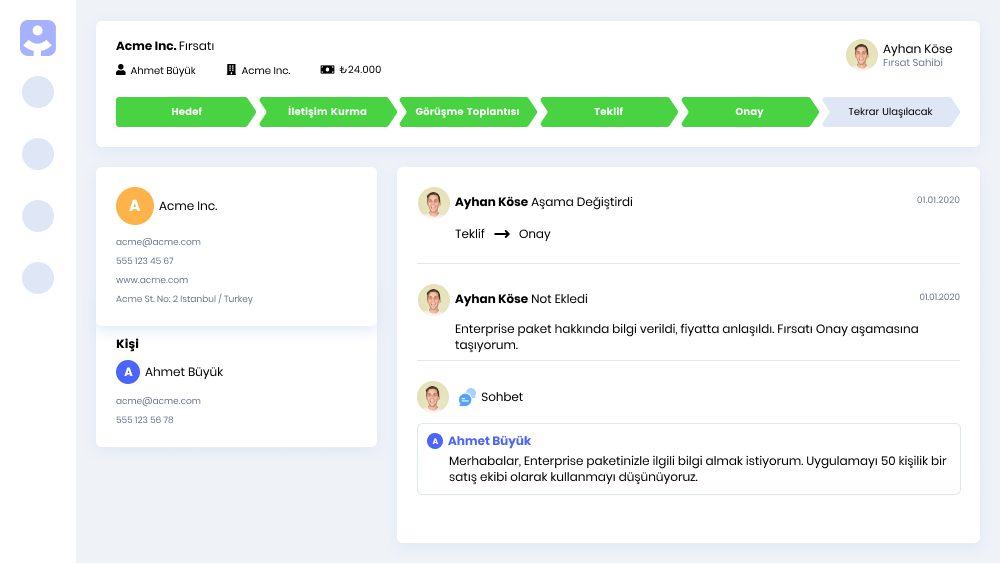Move opportunity to Tekrar Ulaşılacak stage
1000x563 pixels.
pyautogui.click(x=890, y=112)
